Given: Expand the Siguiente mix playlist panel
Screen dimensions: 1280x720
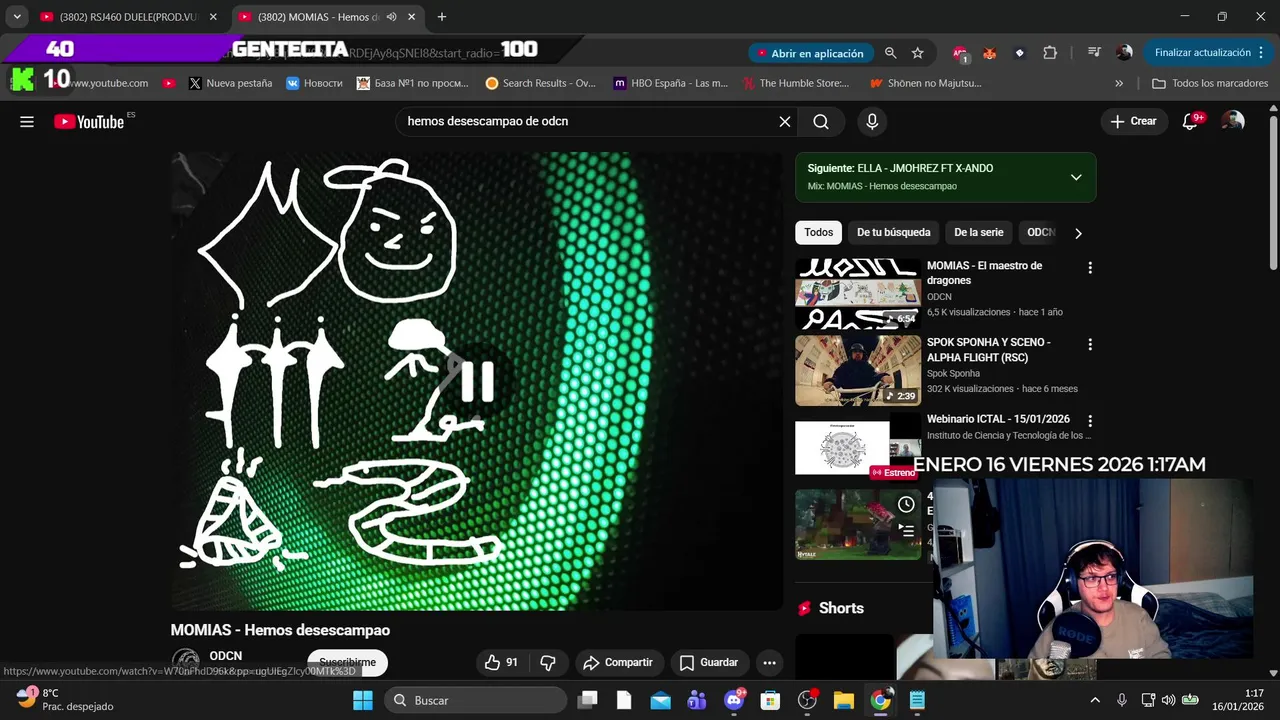Looking at the screenshot, I should 1076,177.
